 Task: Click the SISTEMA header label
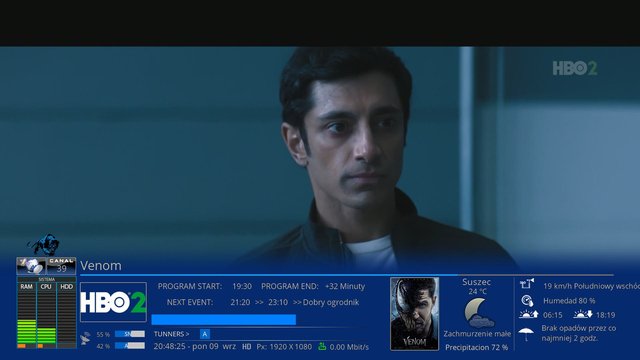click(47, 280)
